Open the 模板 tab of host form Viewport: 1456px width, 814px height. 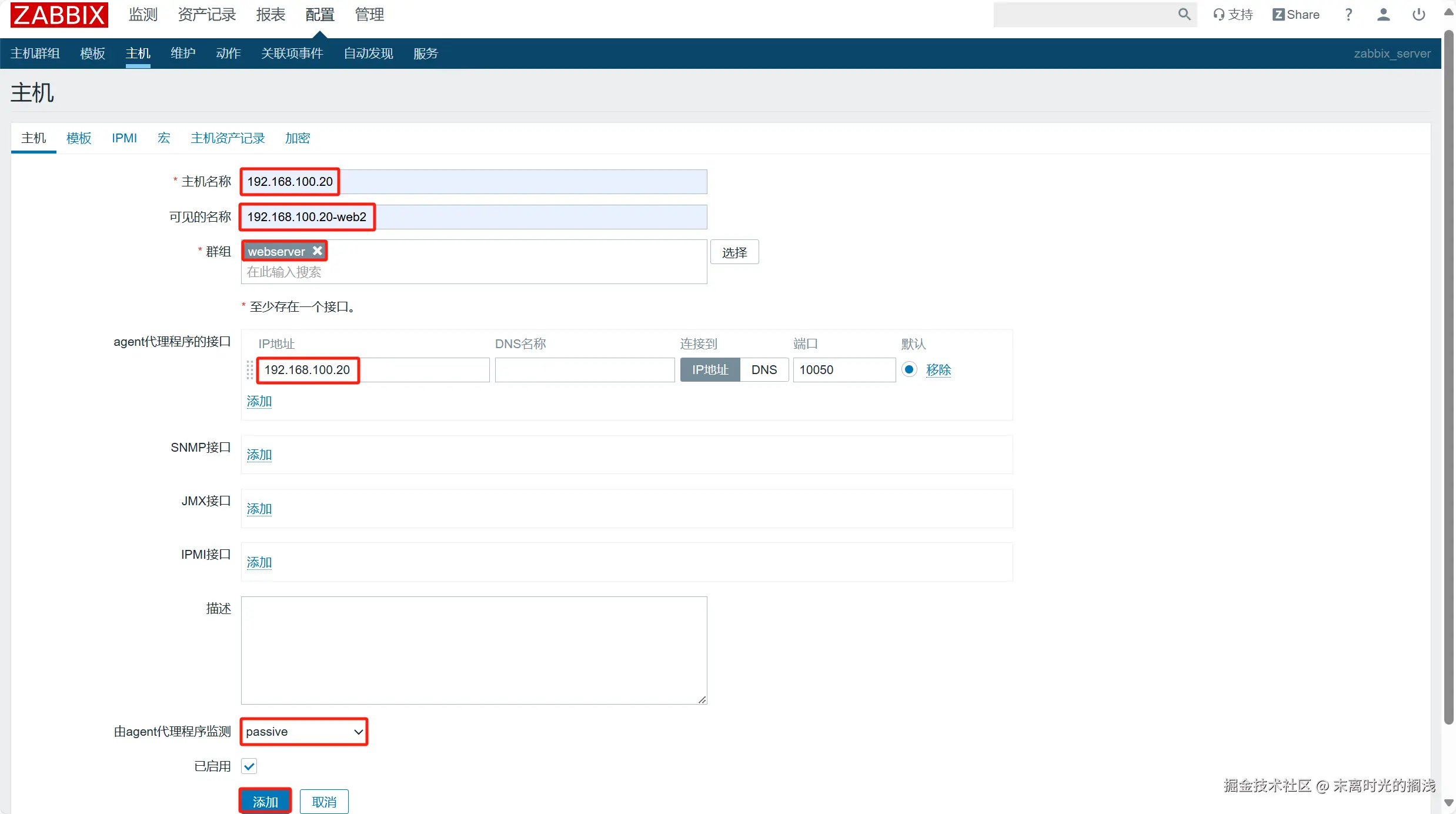79,138
